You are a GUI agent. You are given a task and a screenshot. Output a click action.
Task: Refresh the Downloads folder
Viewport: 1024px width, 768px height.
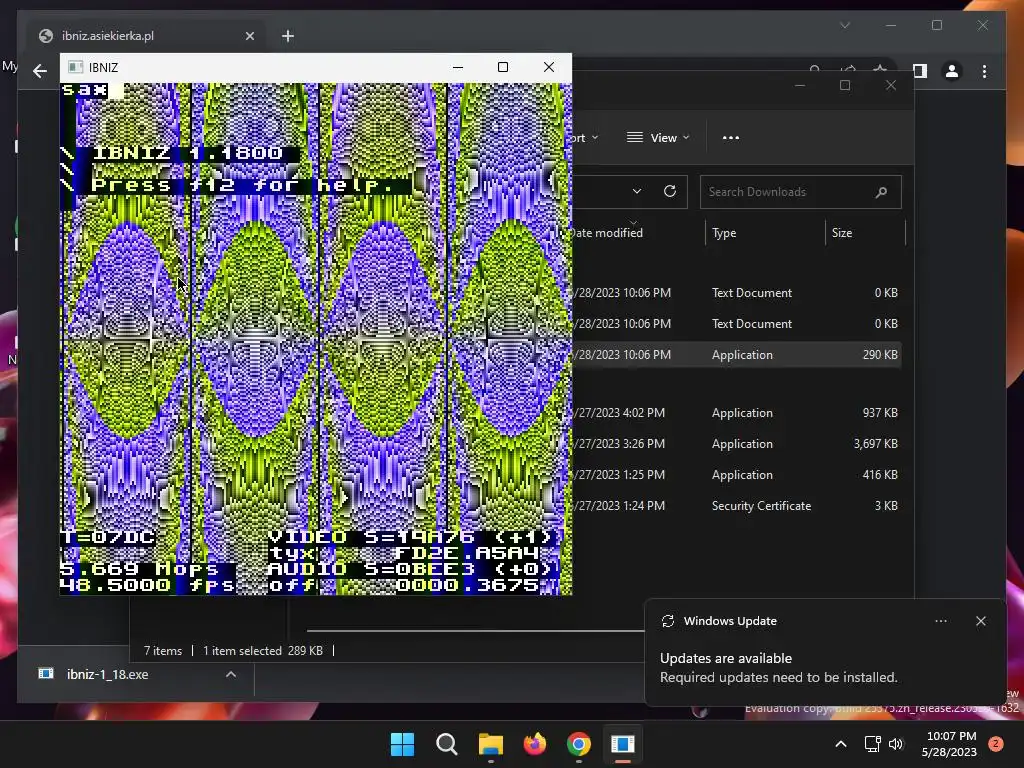669,191
